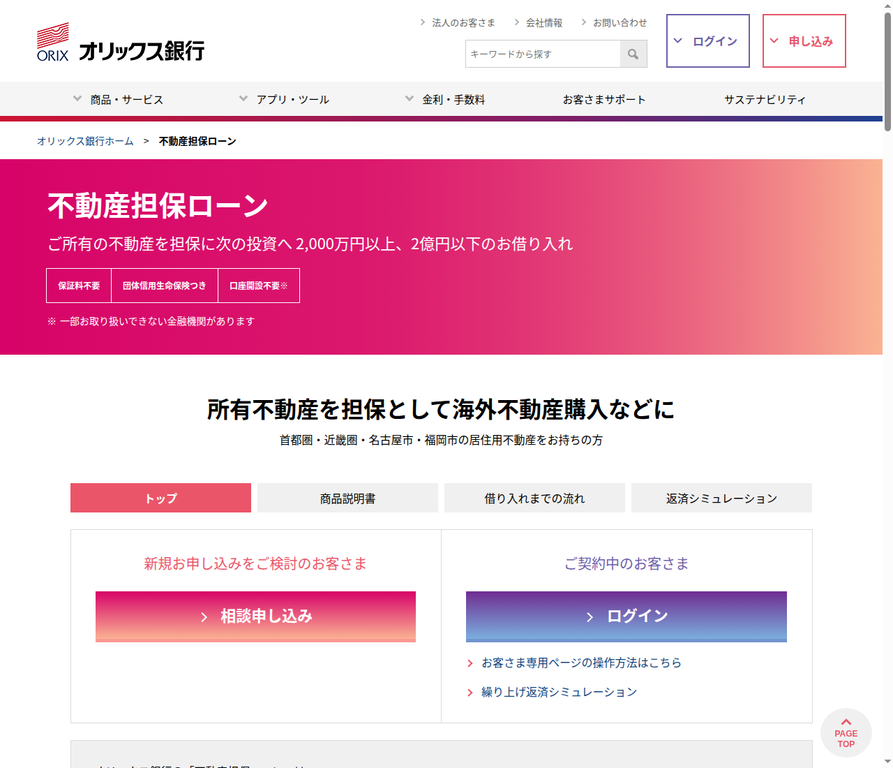Click the 団体信用生命保険つき badge
The height and width of the screenshot is (768, 893).
(x=165, y=286)
